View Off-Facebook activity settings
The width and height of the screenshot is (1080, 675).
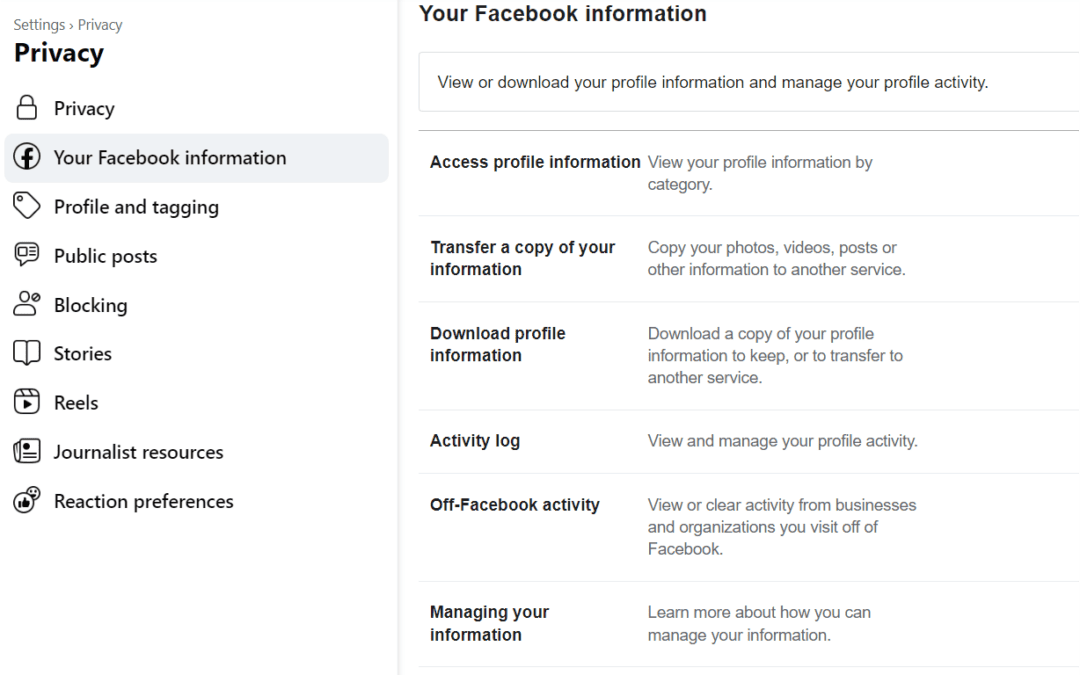pyautogui.click(x=514, y=505)
